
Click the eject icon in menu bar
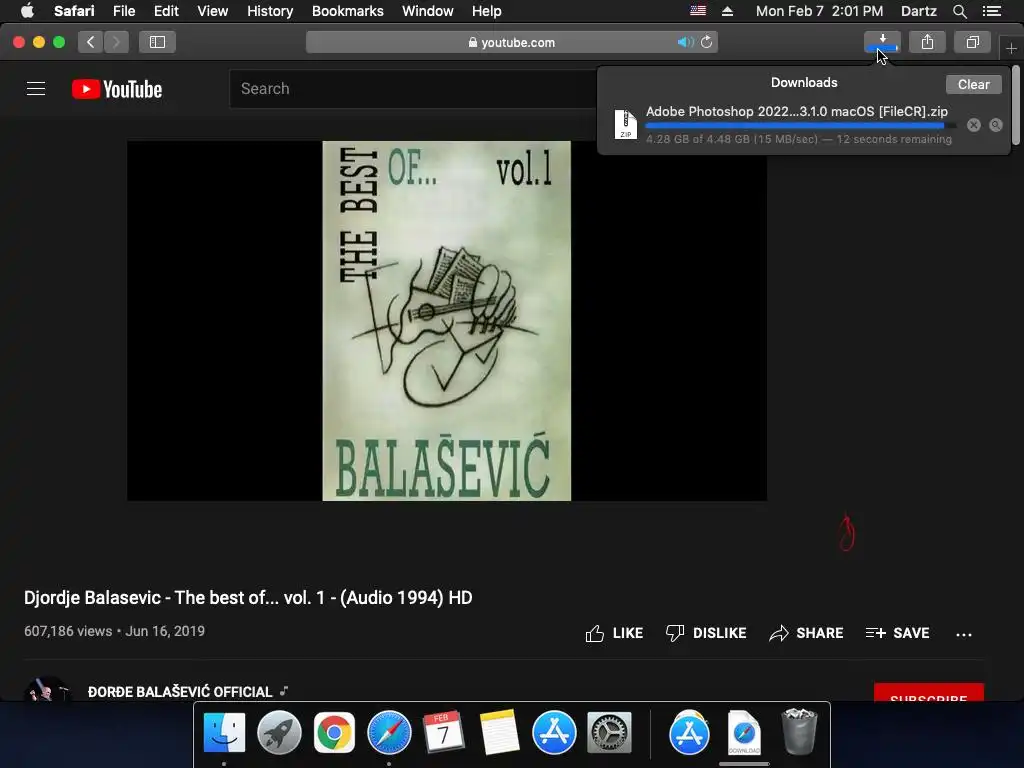pyautogui.click(x=727, y=11)
